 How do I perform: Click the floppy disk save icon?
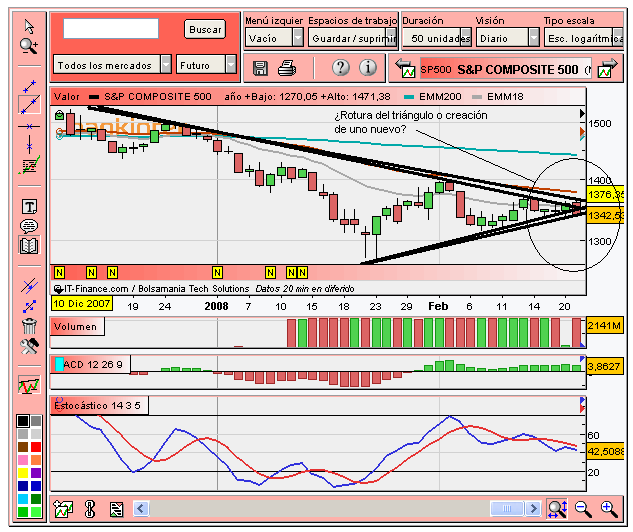tap(260, 68)
